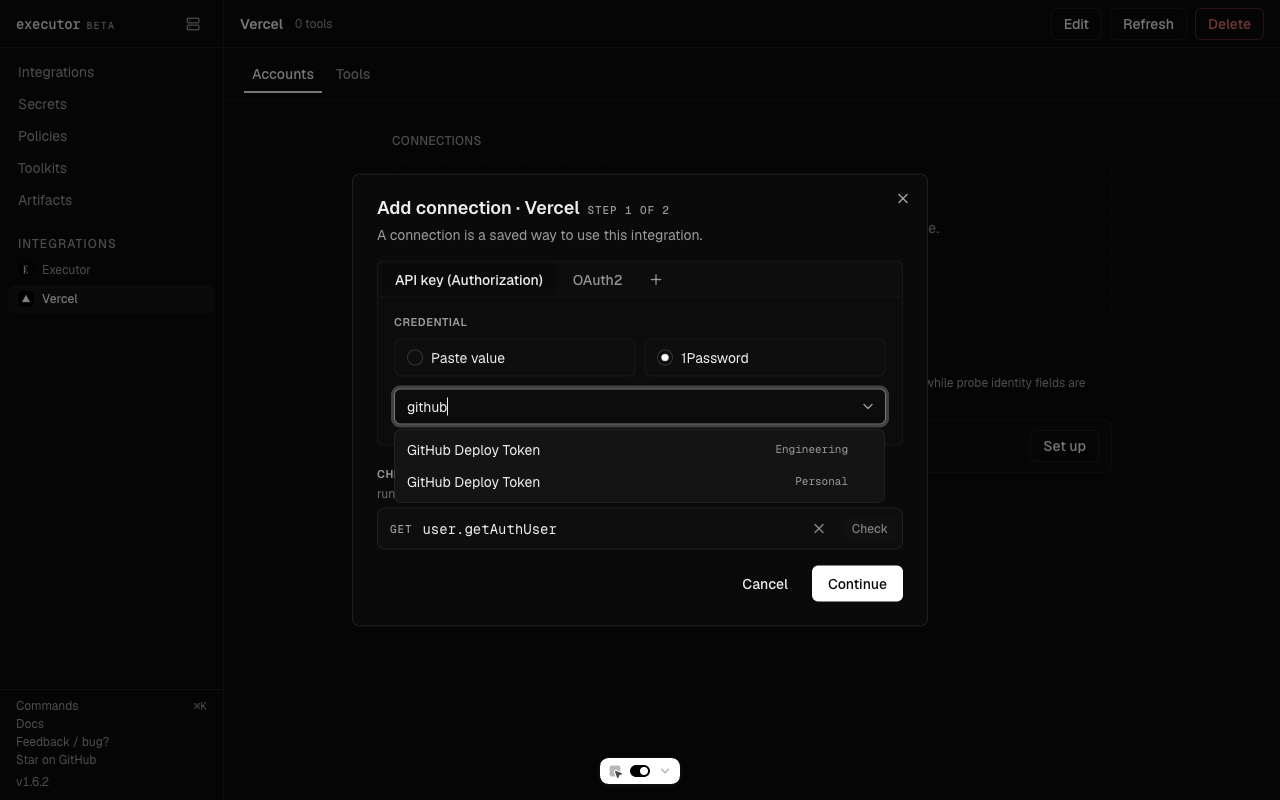Select the Paste value radio option
The height and width of the screenshot is (800, 1280).
(515, 358)
